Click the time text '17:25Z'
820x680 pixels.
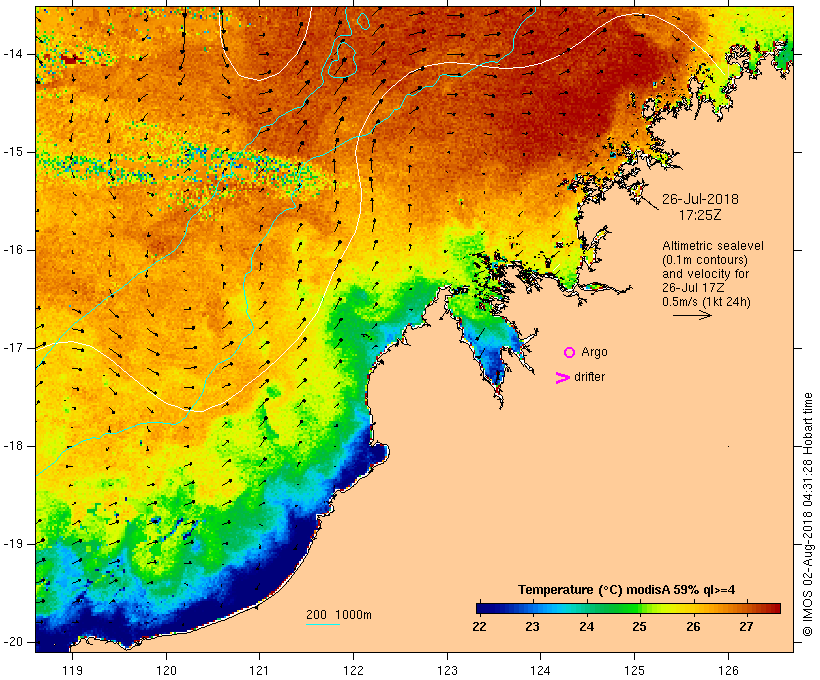tap(700, 215)
